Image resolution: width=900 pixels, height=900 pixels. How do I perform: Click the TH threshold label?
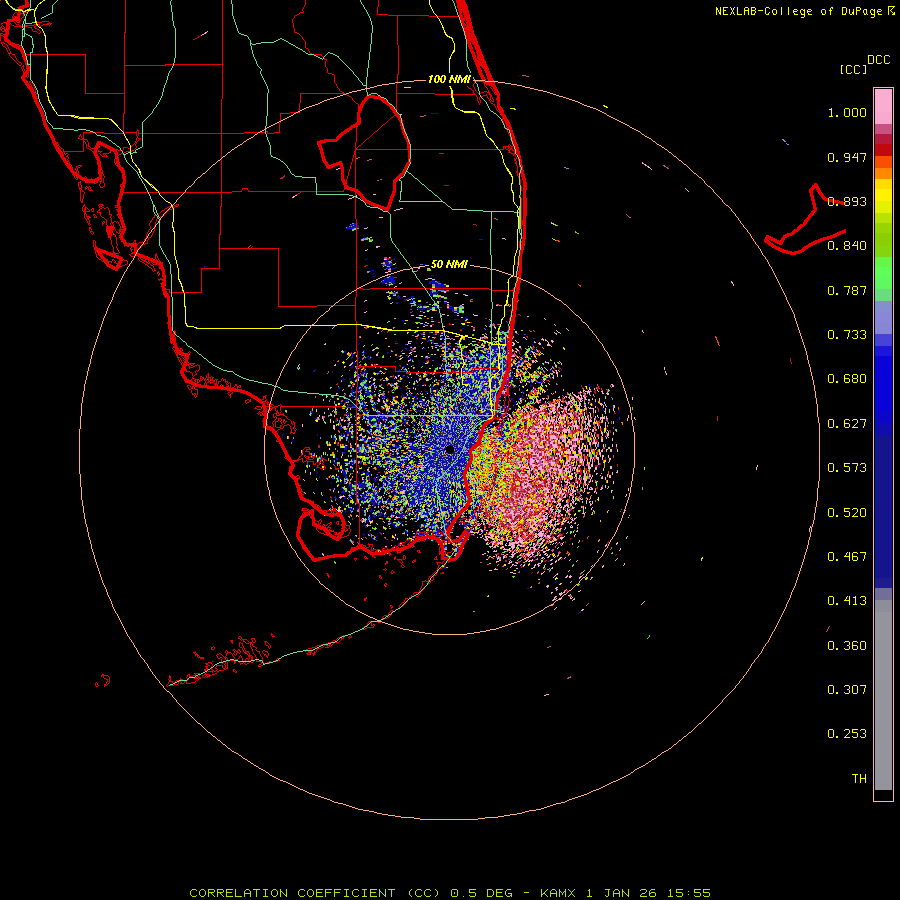click(x=859, y=779)
